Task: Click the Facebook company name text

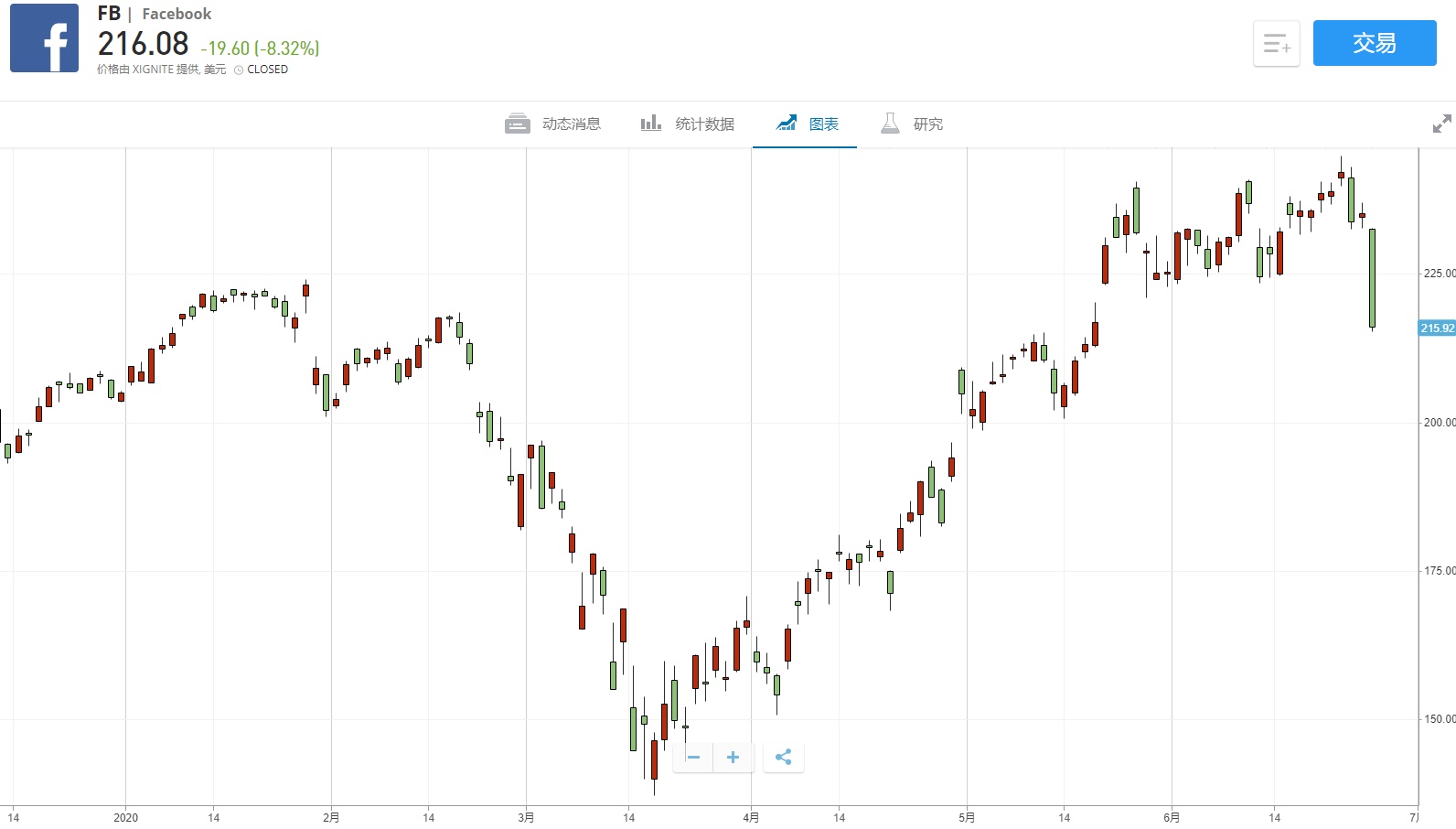Action: pos(177,14)
